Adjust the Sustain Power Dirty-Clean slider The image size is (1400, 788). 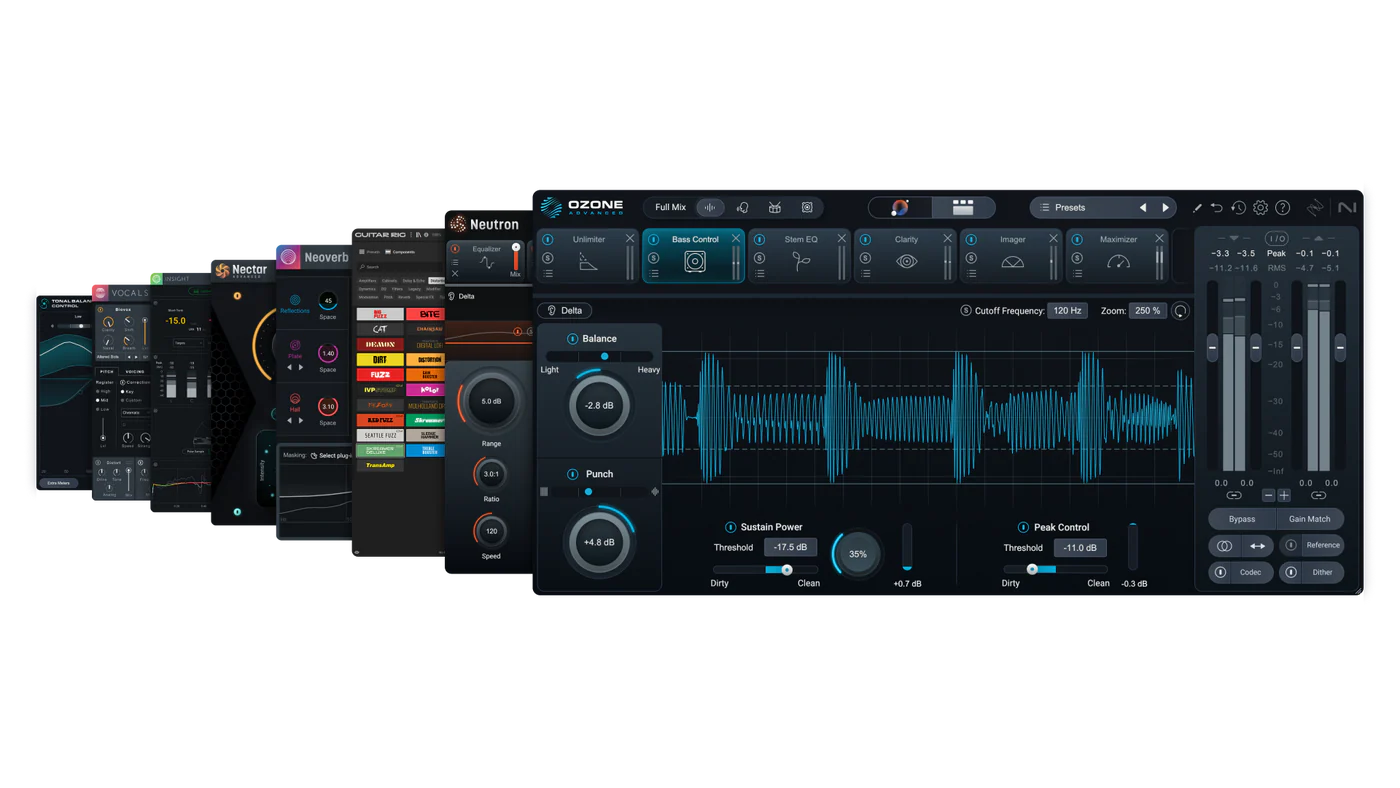click(x=766, y=570)
